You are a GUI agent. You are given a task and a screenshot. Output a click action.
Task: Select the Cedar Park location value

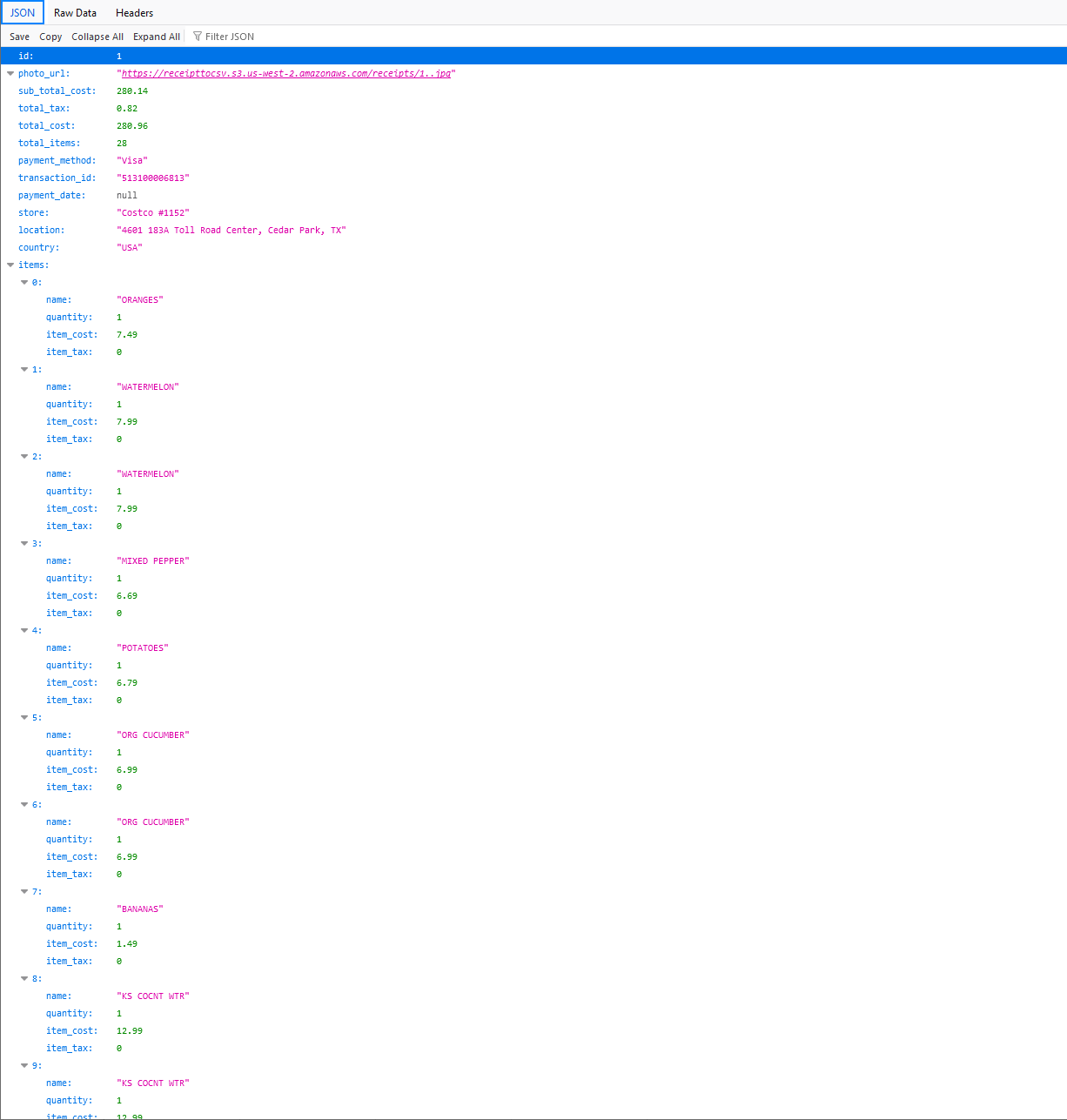tap(232, 231)
